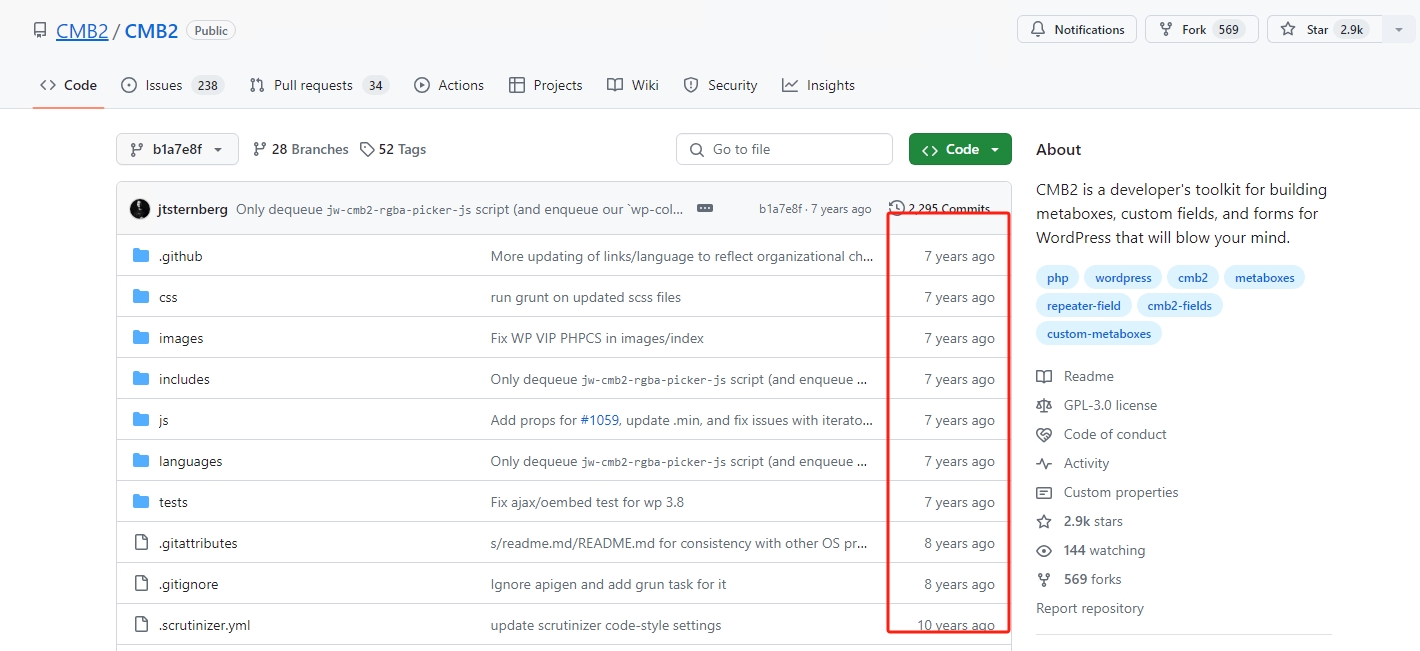Select the wordpress topic tag
Viewport: 1420px width, 651px height.
pos(1123,278)
